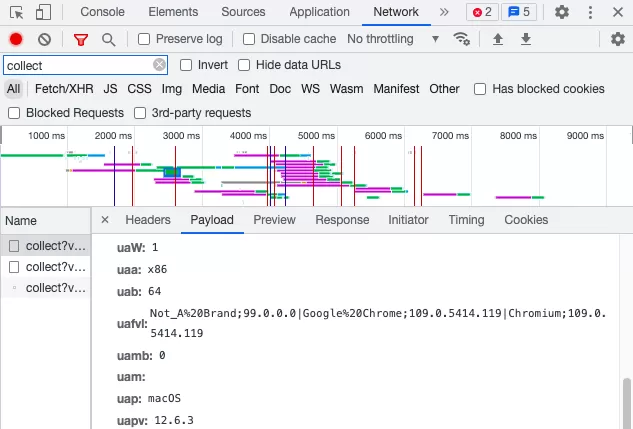Switch to the Console tab
Screen dimensions: 633x429
click(102, 12)
